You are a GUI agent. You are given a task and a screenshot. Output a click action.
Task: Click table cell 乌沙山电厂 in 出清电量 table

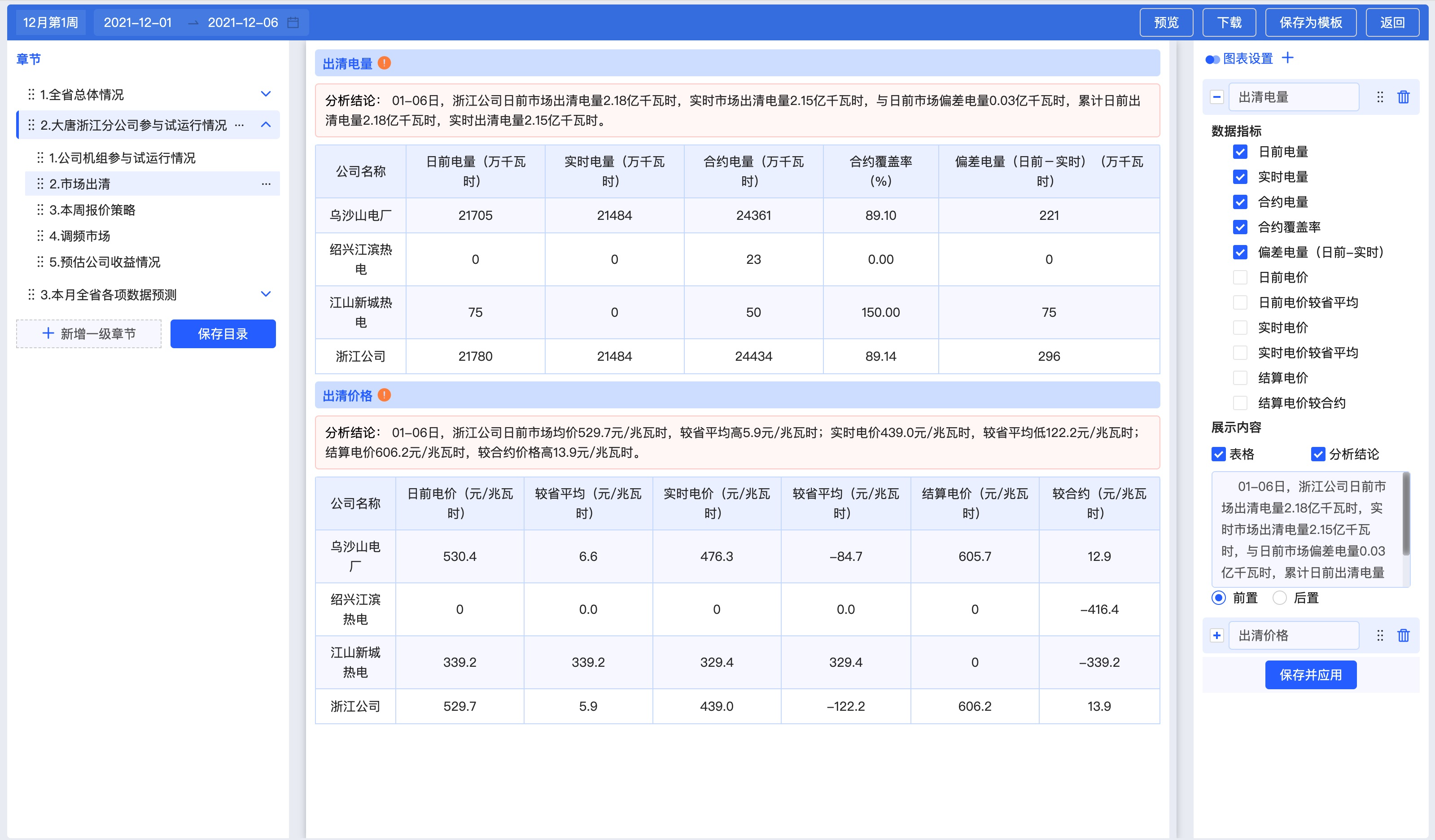coord(360,215)
